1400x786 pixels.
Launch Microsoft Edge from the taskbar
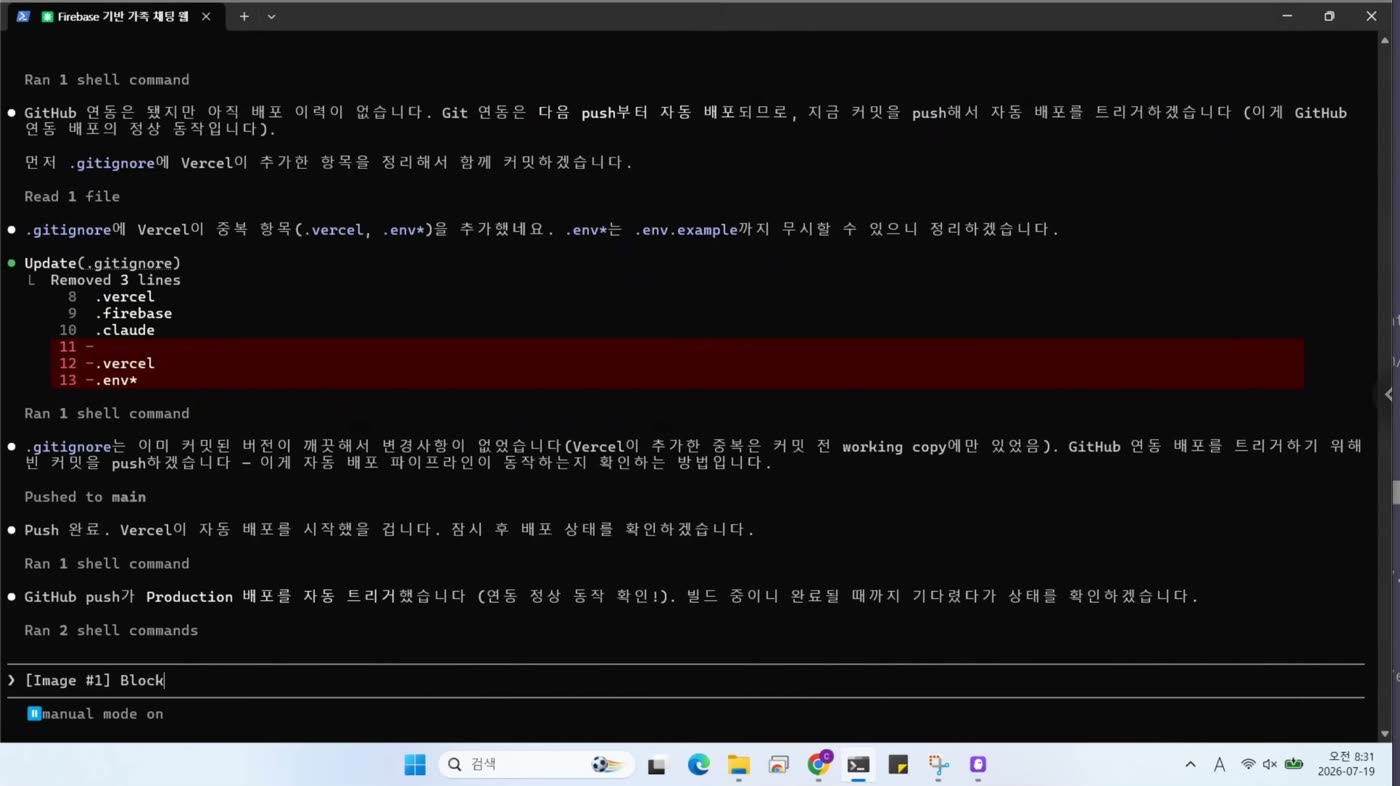tap(698, 765)
